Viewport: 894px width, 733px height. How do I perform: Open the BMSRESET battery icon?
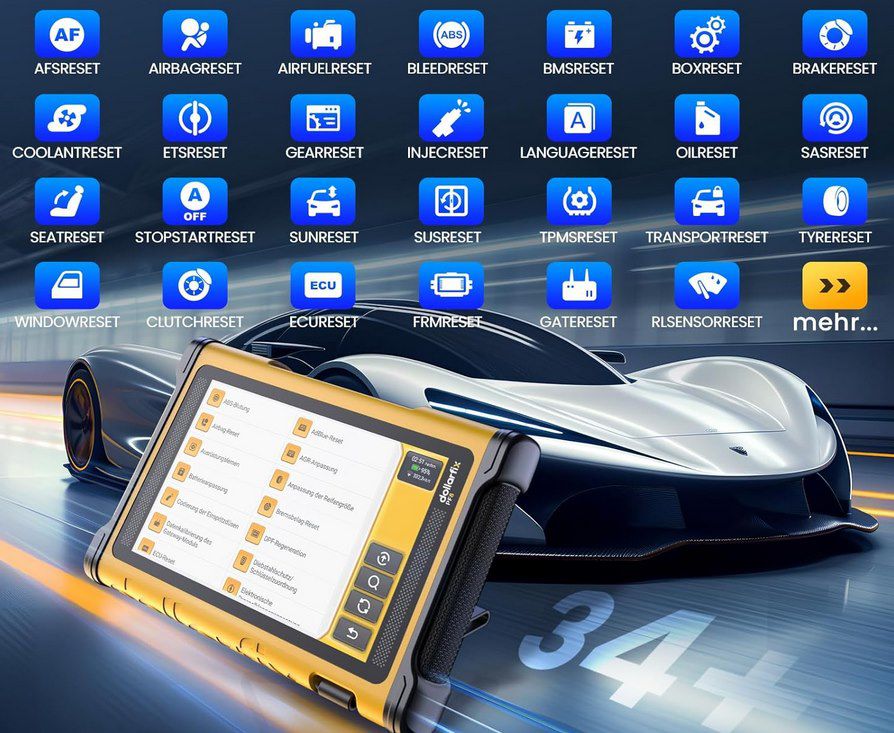pyautogui.click(x=579, y=35)
